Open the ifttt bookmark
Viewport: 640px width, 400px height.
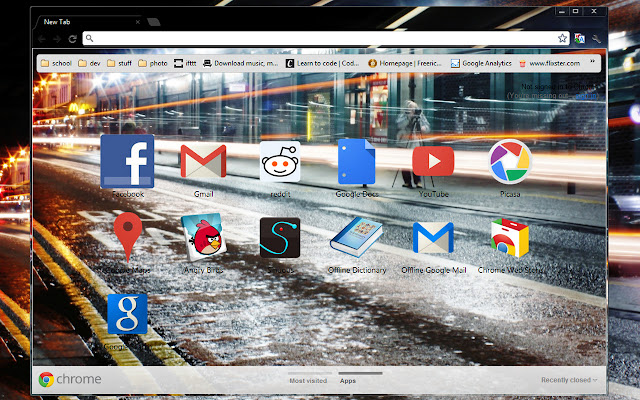click(x=185, y=63)
